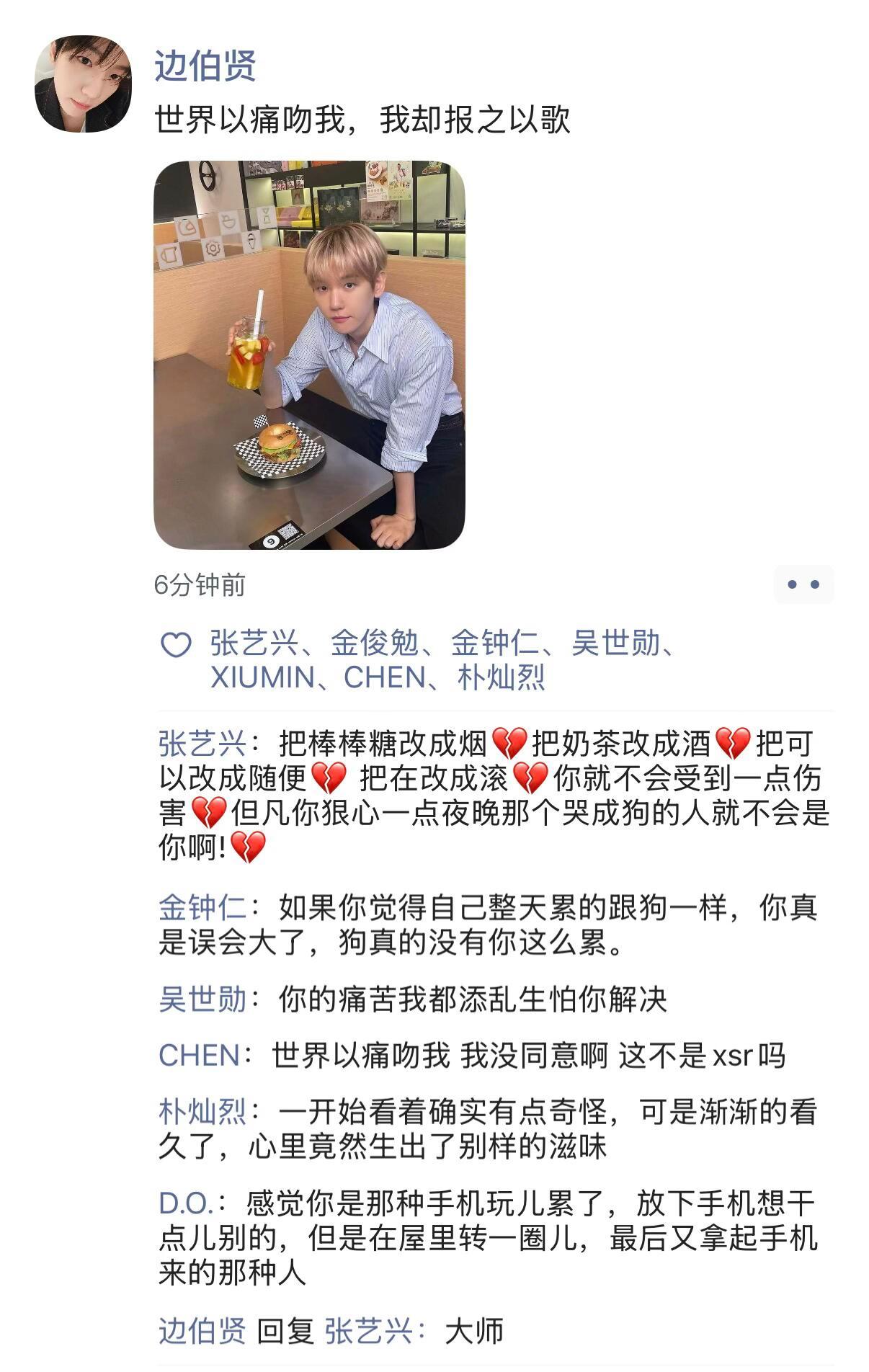Select XIUMIN in the likes list
The image size is (869, 1372).
(262, 677)
